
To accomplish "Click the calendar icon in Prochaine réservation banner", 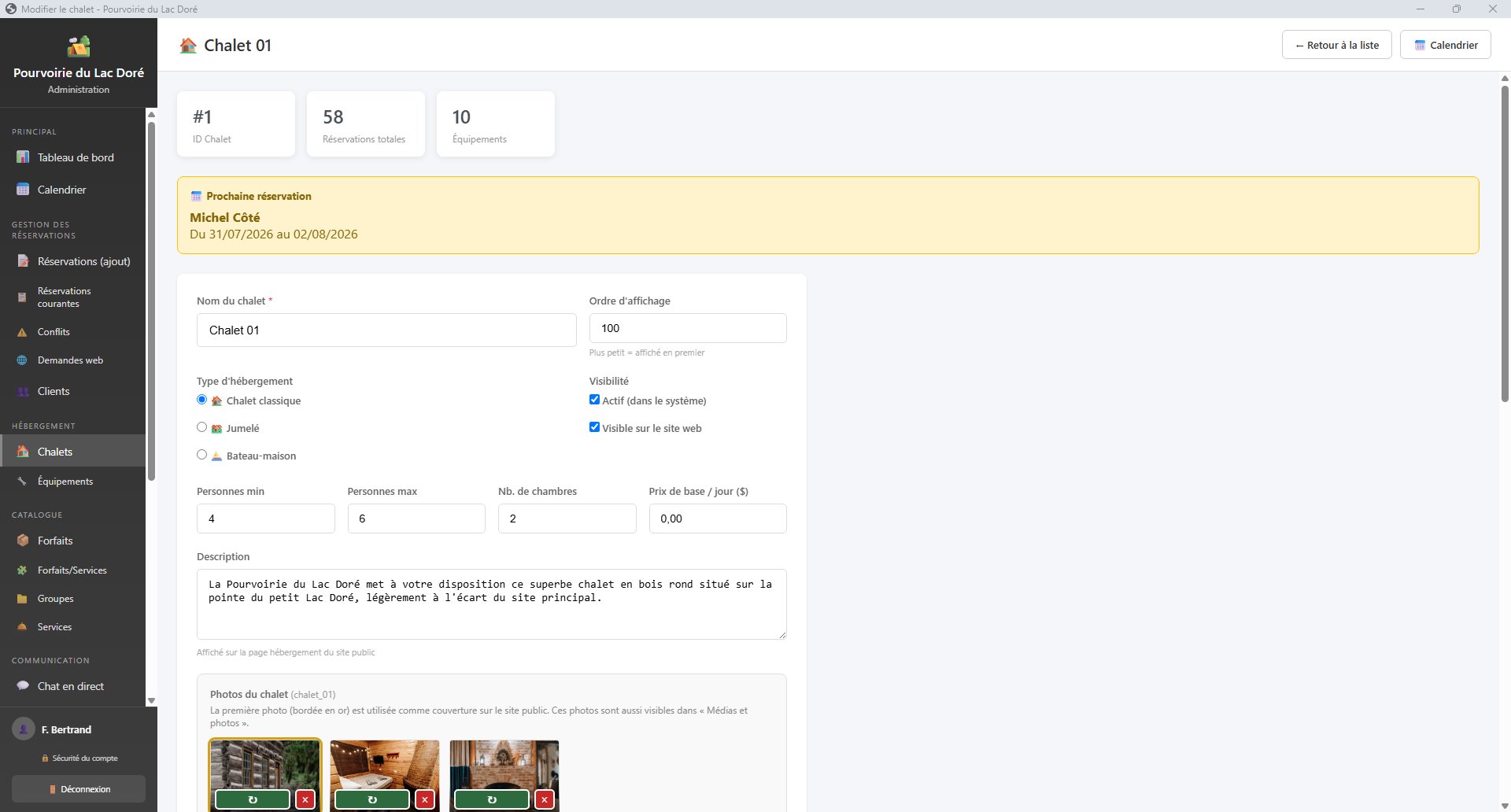I will (196, 196).
